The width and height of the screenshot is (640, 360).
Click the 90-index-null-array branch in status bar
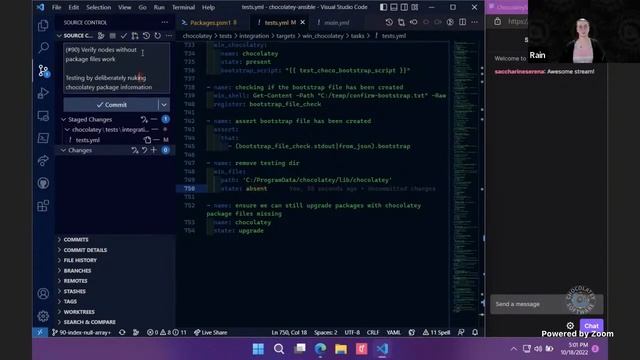[81, 332]
